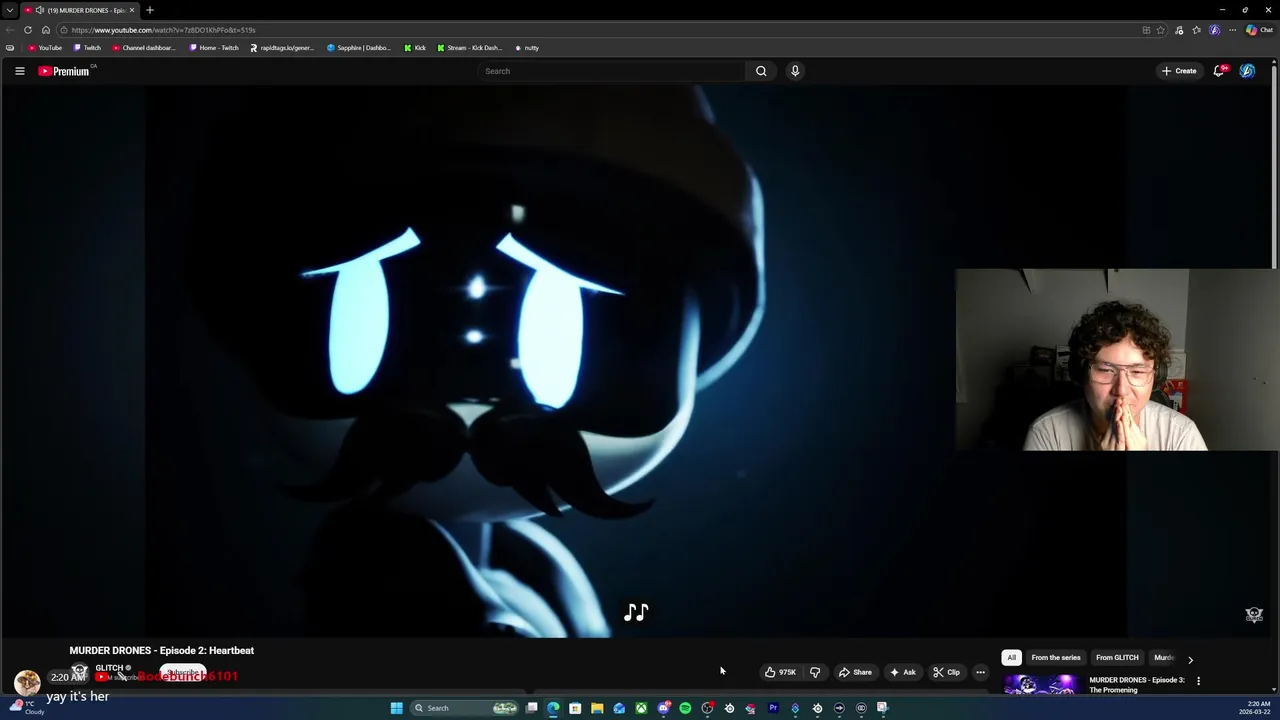Open the Home - Twitch bookmark
Screen dimensions: 1280x720
tap(214, 48)
